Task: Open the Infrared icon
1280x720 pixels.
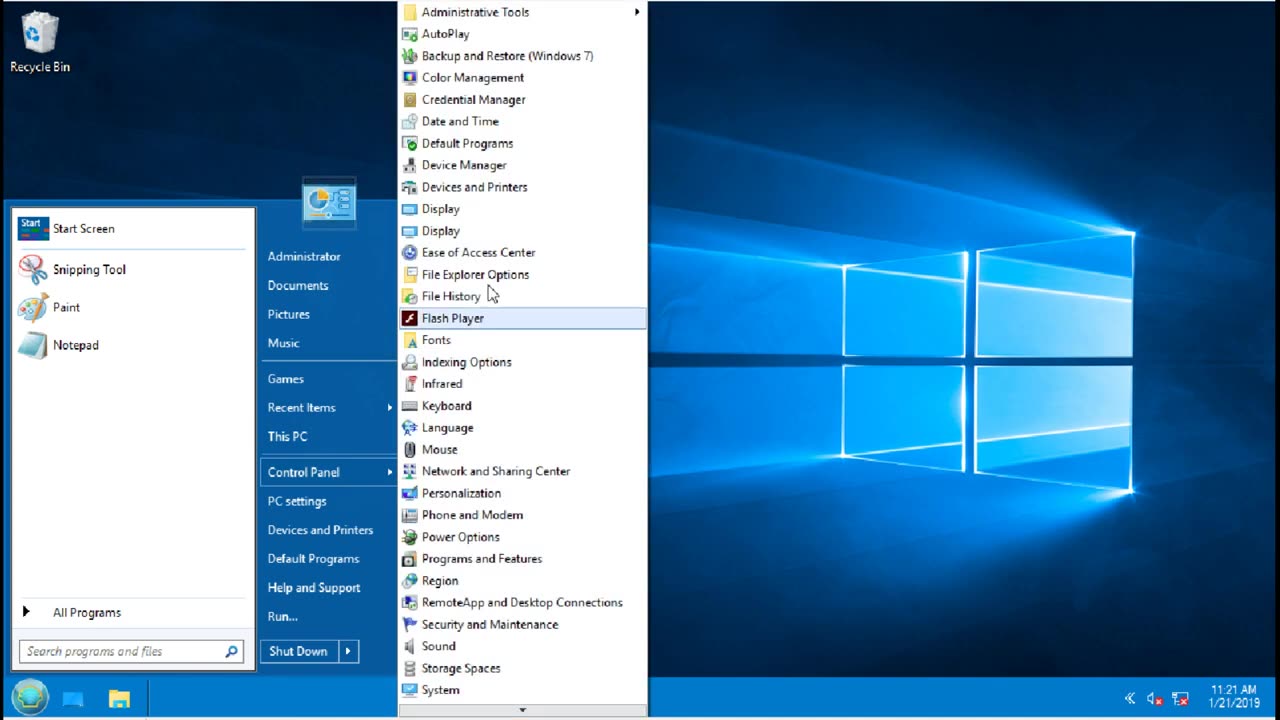Action: coord(409,384)
